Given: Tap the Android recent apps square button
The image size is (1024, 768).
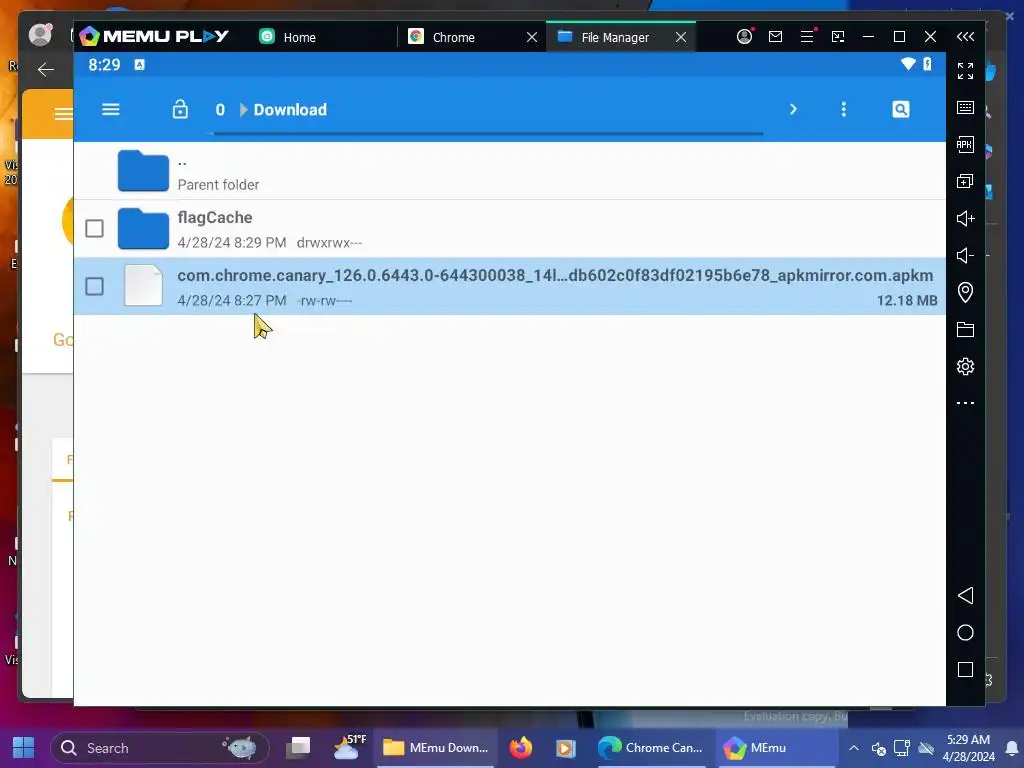Looking at the screenshot, I should click(965, 669).
